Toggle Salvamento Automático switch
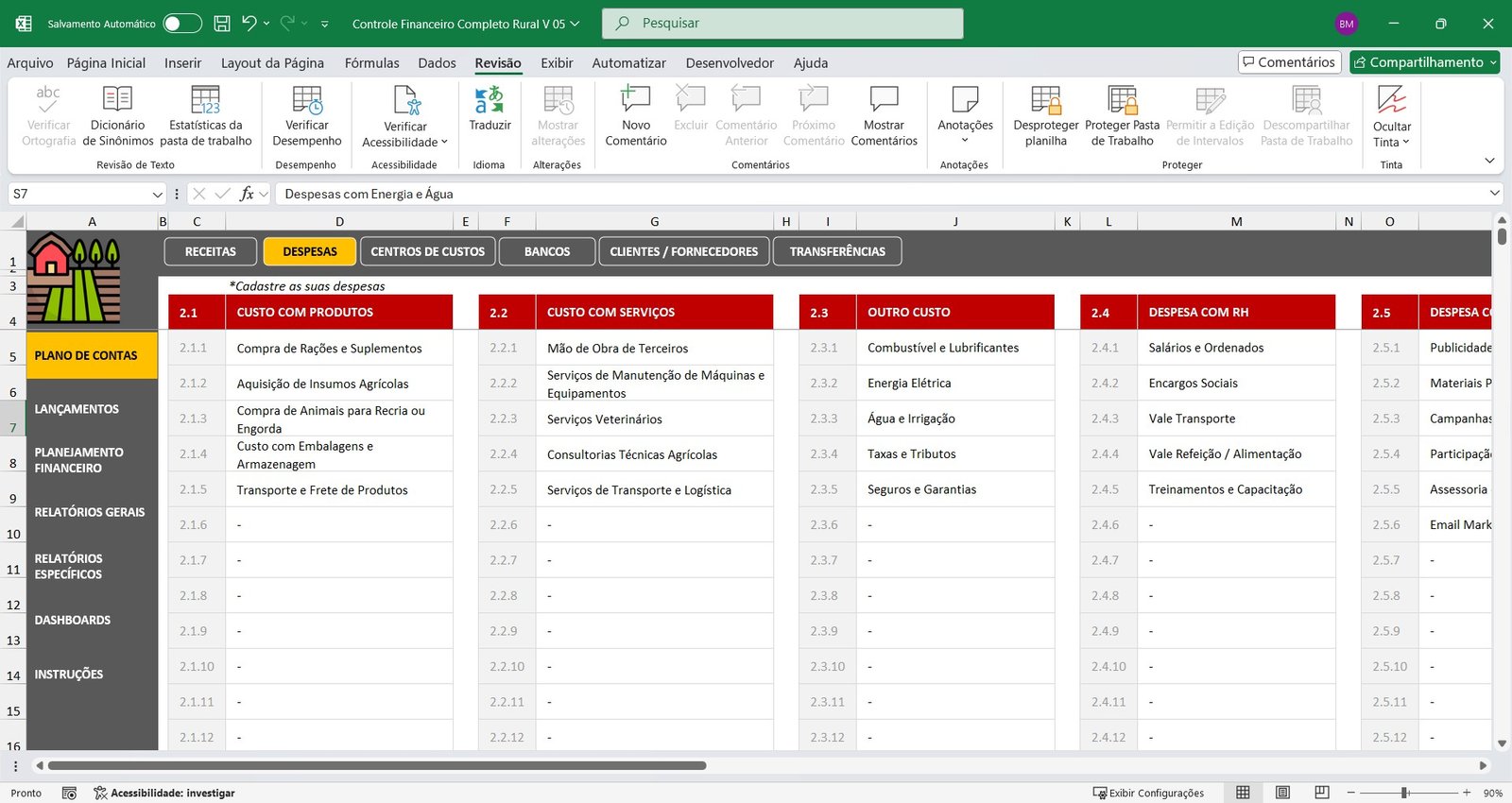1512x803 pixels. pos(182,24)
